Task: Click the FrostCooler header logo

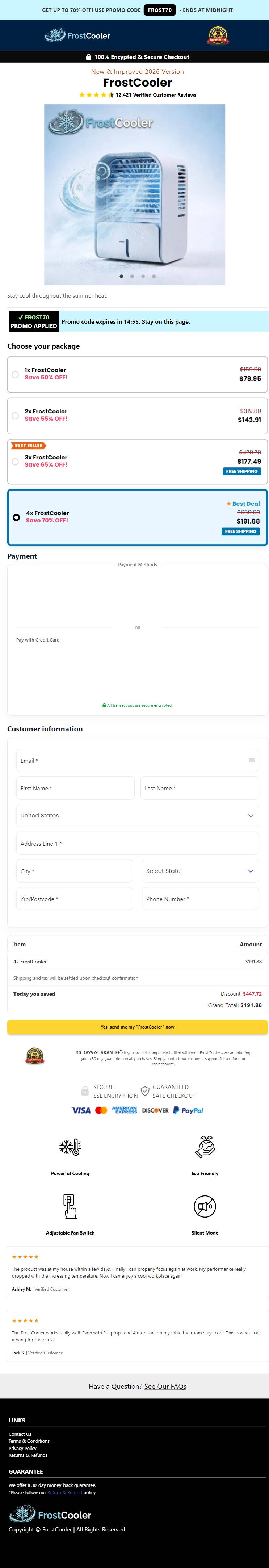Action: [x=77, y=35]
